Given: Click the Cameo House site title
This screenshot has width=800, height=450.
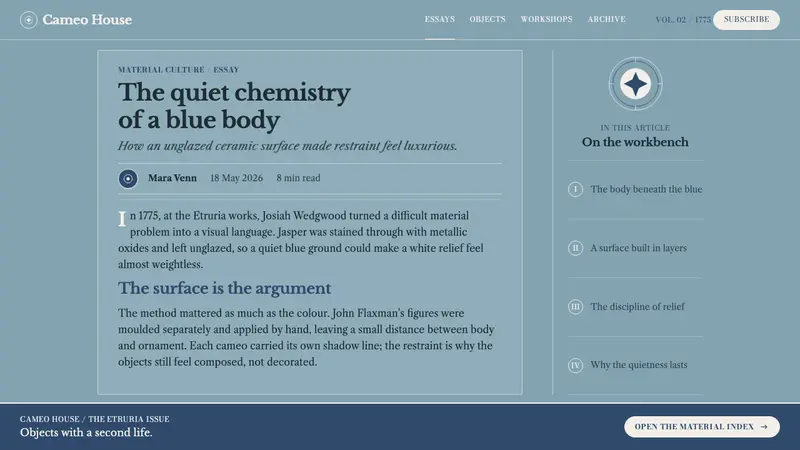Looking at the screenshot, I should [x=87, y=20].
